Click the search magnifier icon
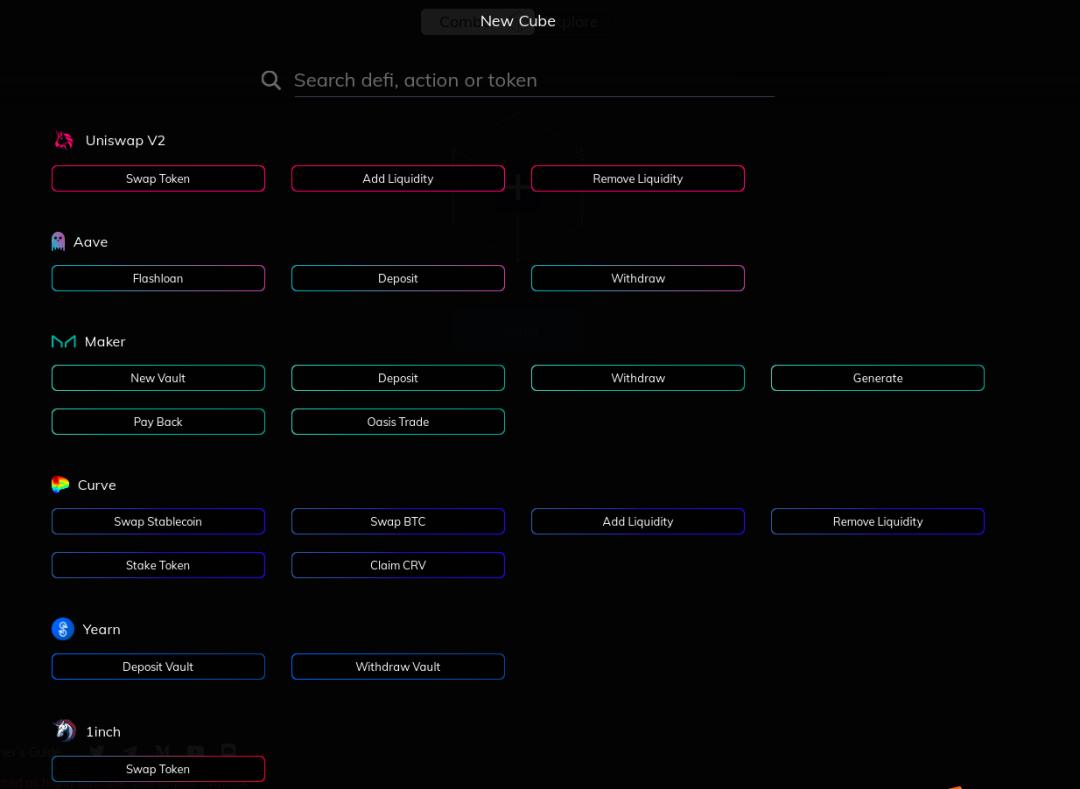1080x789 pixels. tap(271, 81)
